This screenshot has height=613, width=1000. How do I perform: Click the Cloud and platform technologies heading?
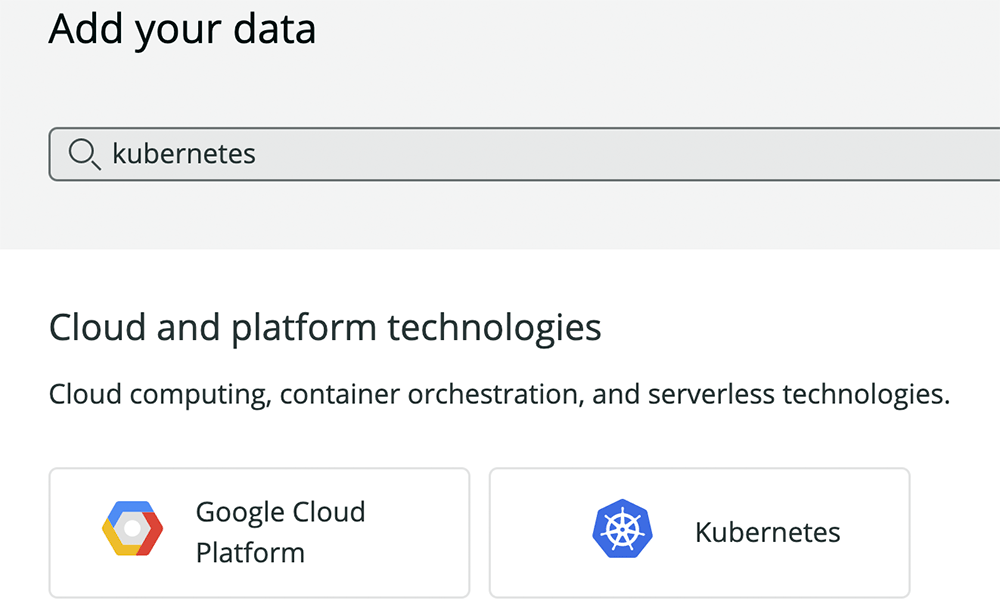pos(325,328)
